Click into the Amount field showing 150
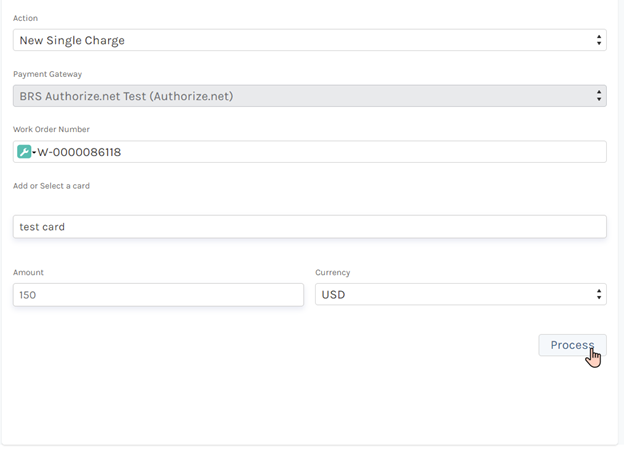This screenshot has height=452, width=624. point(158,295)
